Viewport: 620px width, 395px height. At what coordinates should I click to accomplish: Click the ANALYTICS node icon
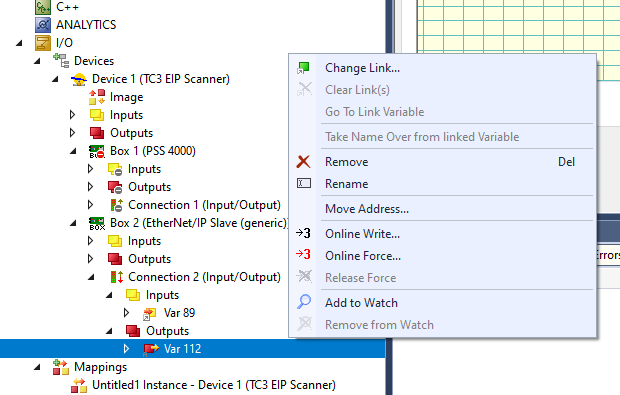click(x=43, y=25)
